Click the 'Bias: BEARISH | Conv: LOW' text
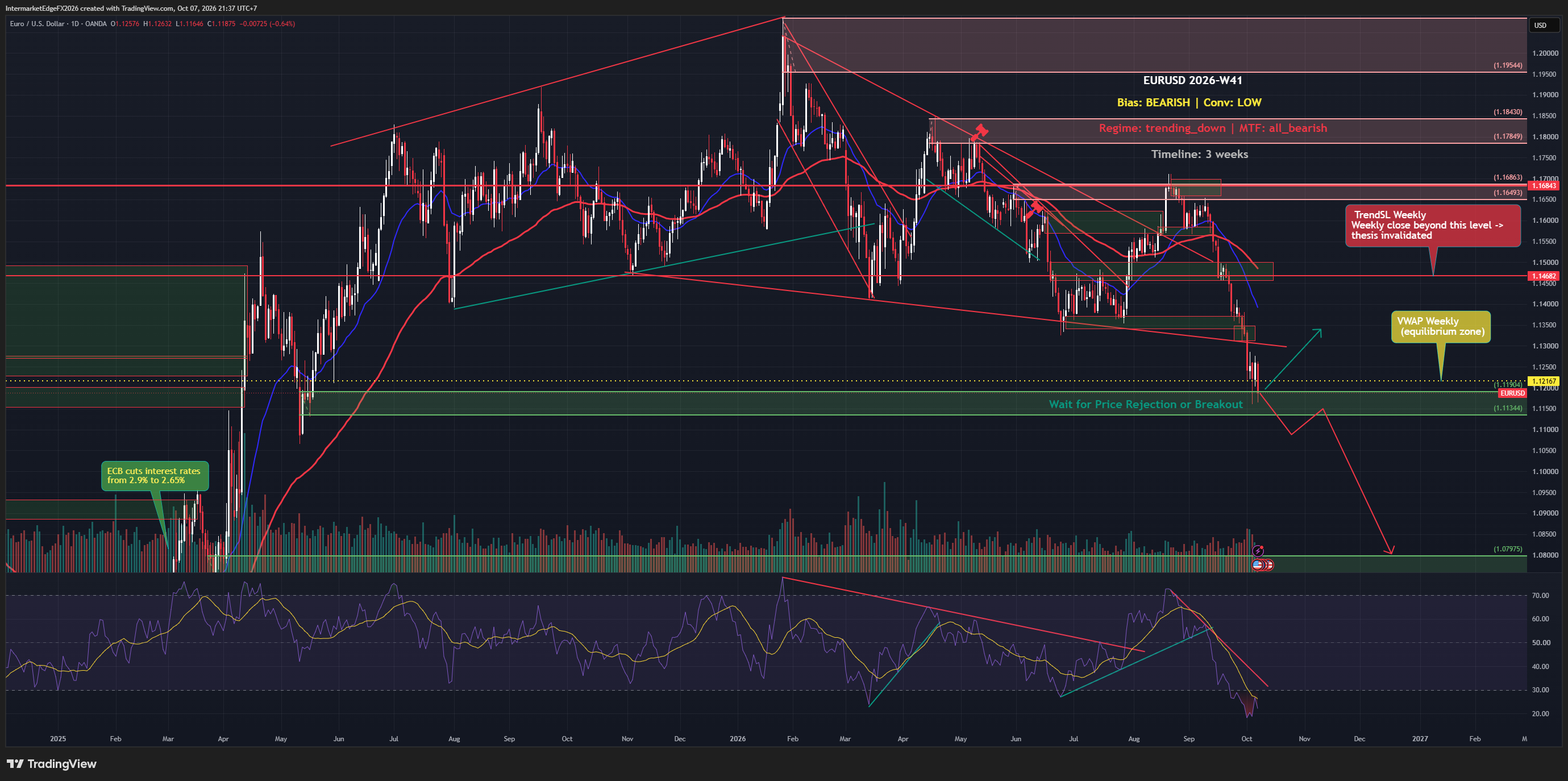This screenshot has width=1568, height=781. (1189, 102)
